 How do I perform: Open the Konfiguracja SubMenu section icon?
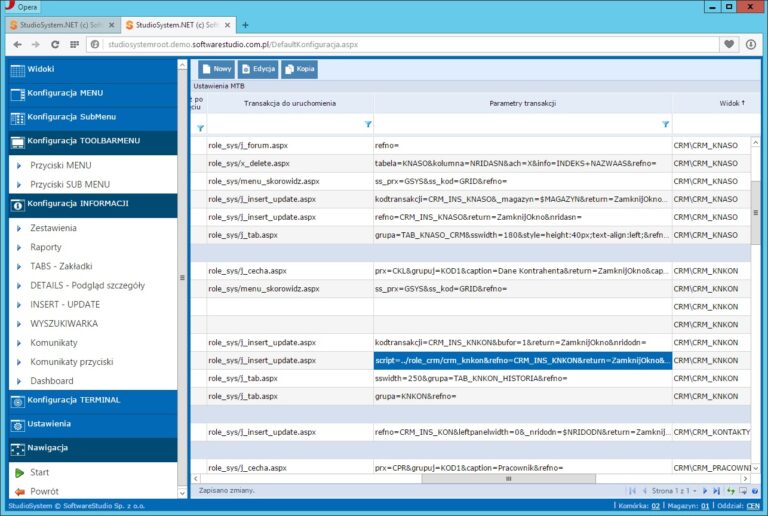18,118
